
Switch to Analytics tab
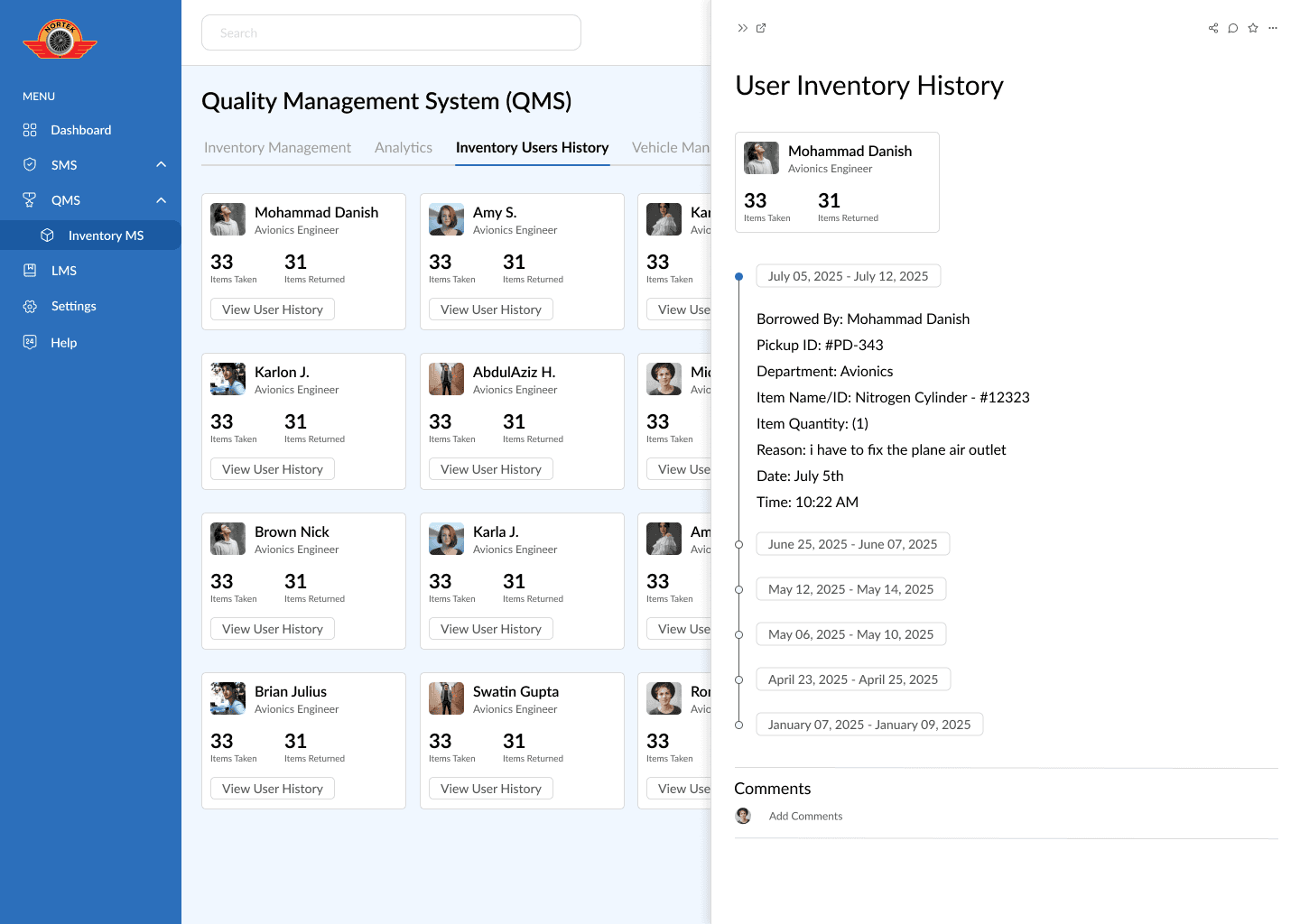[404, 147]
